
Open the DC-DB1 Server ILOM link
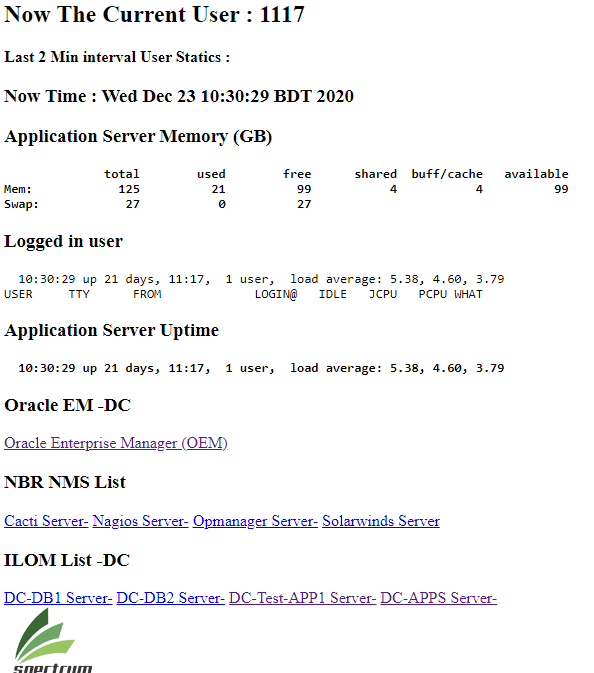[58, 597]
